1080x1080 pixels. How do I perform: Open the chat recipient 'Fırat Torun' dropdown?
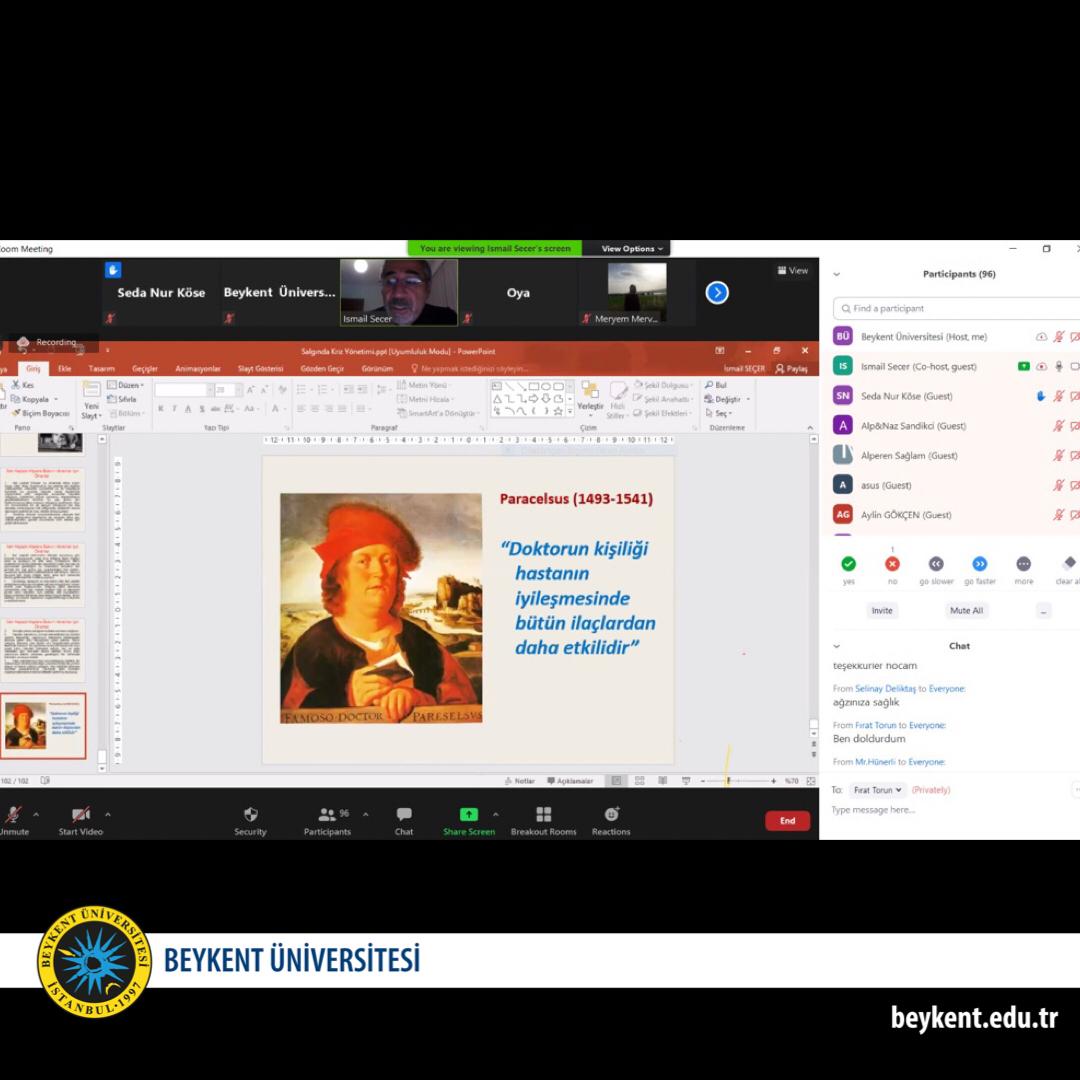(878, 790)
